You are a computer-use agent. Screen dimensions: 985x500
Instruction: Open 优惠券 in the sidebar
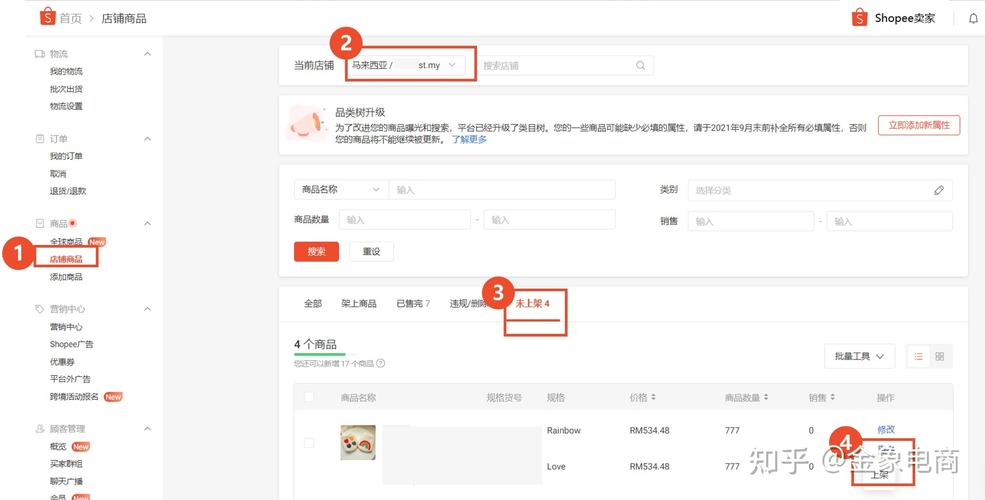(x=62, y=362)
